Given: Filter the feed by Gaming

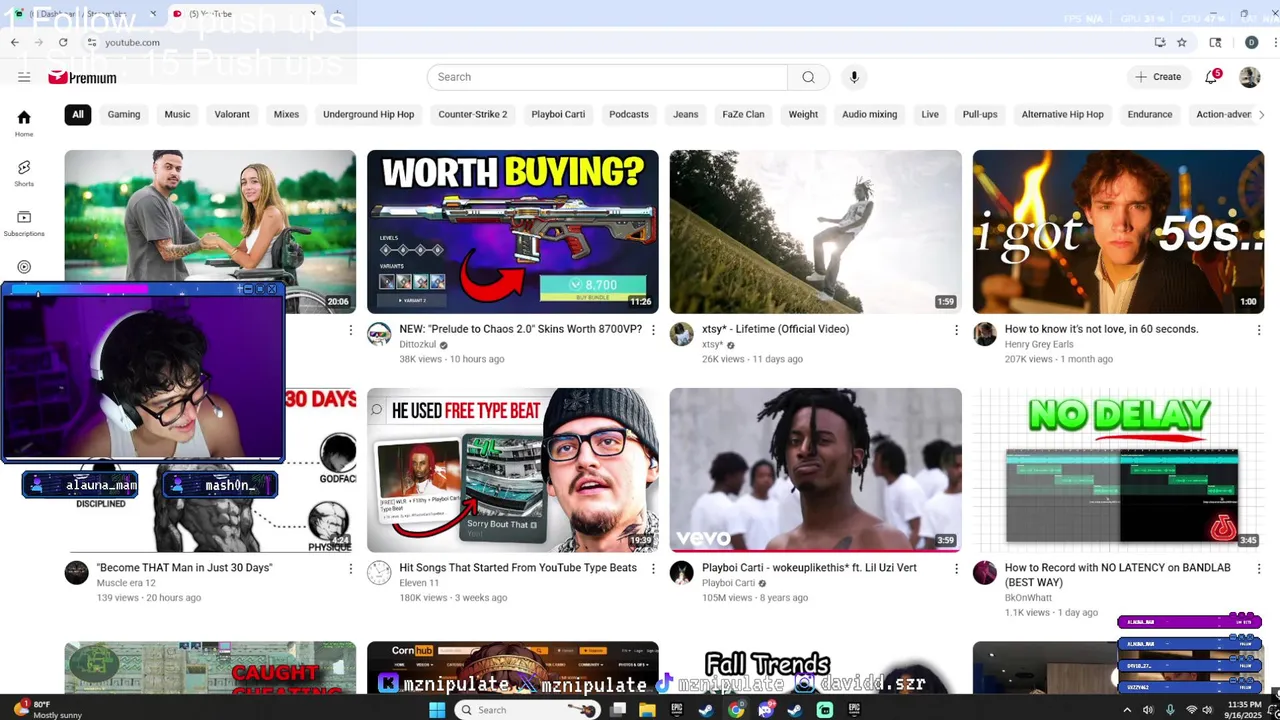Looking at the screenshot, I should click(124, 114).
